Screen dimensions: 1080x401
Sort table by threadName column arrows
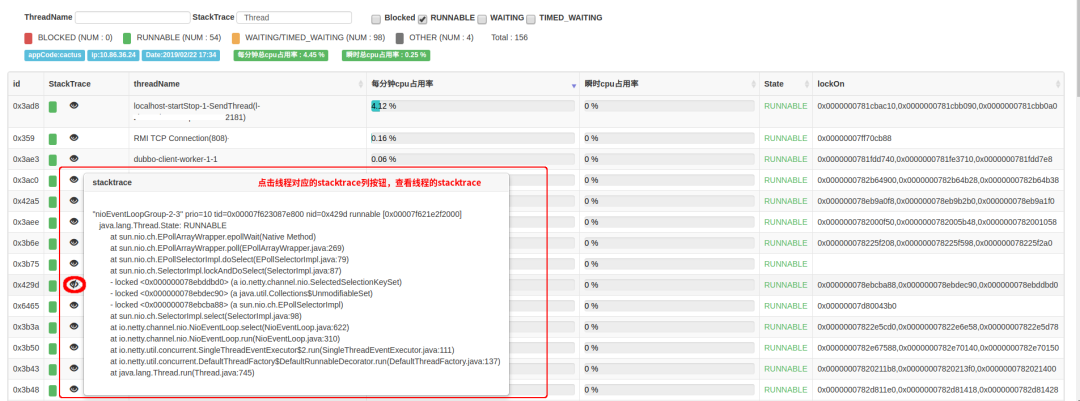(x=362, y=84)
